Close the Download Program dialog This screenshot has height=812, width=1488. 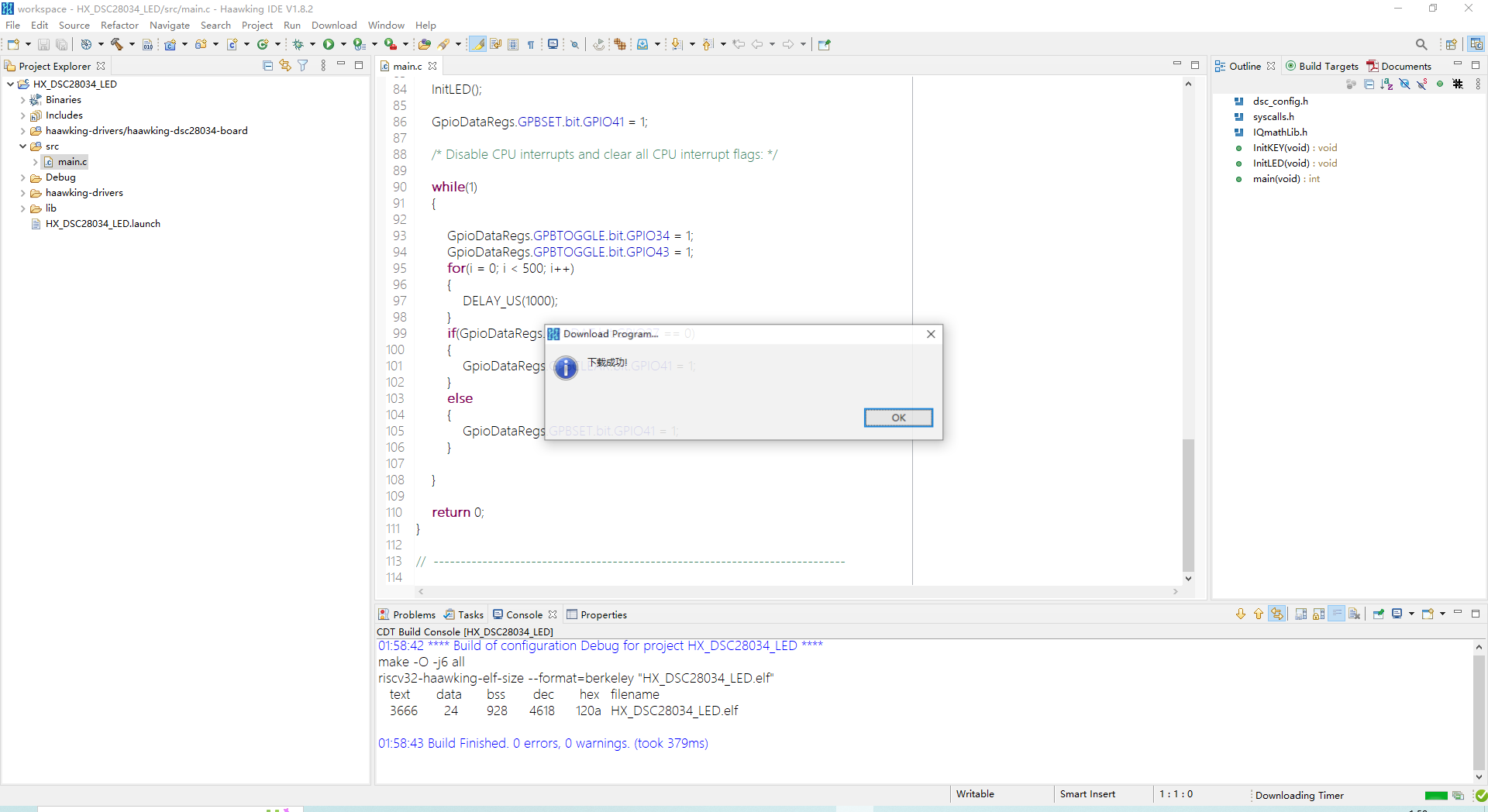point(931,334)
